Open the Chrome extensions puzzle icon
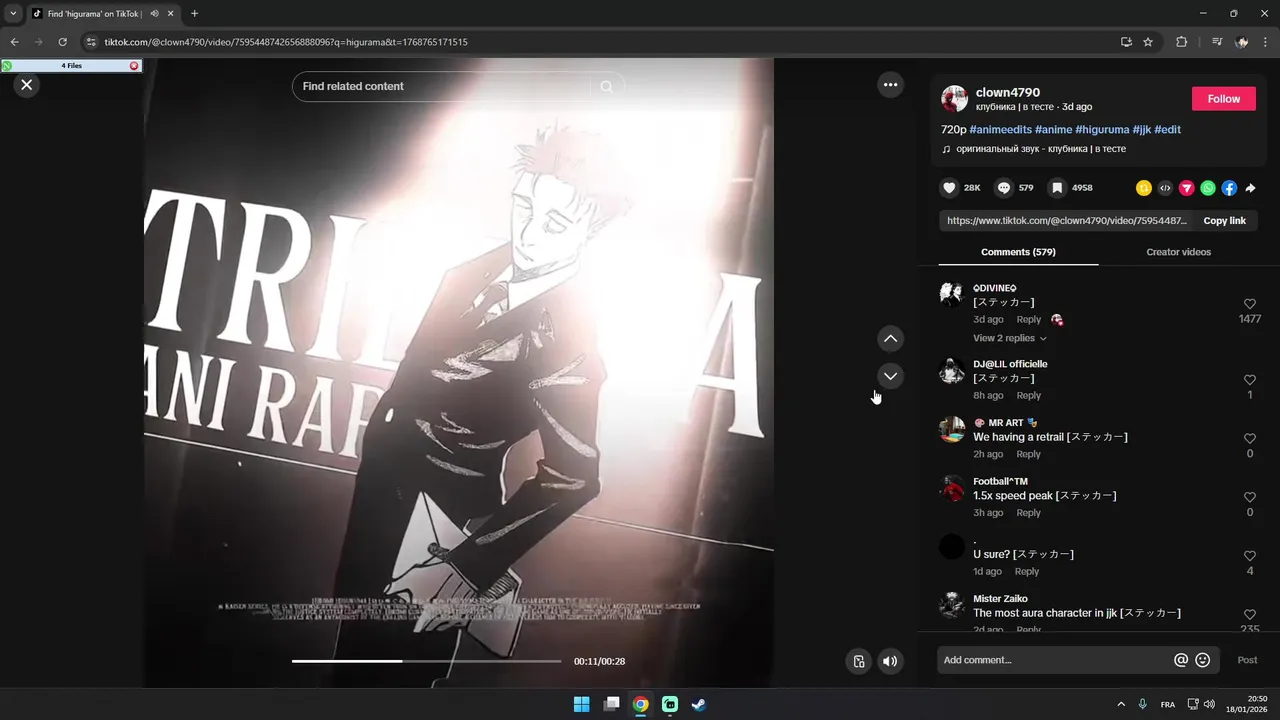 point(1182,42)
